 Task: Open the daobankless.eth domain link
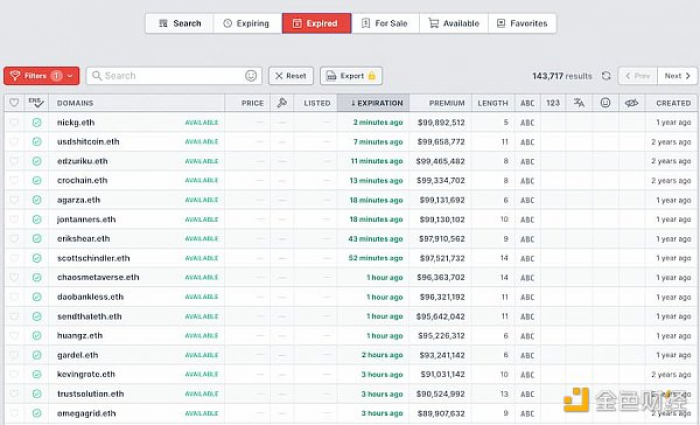(90, 297)
